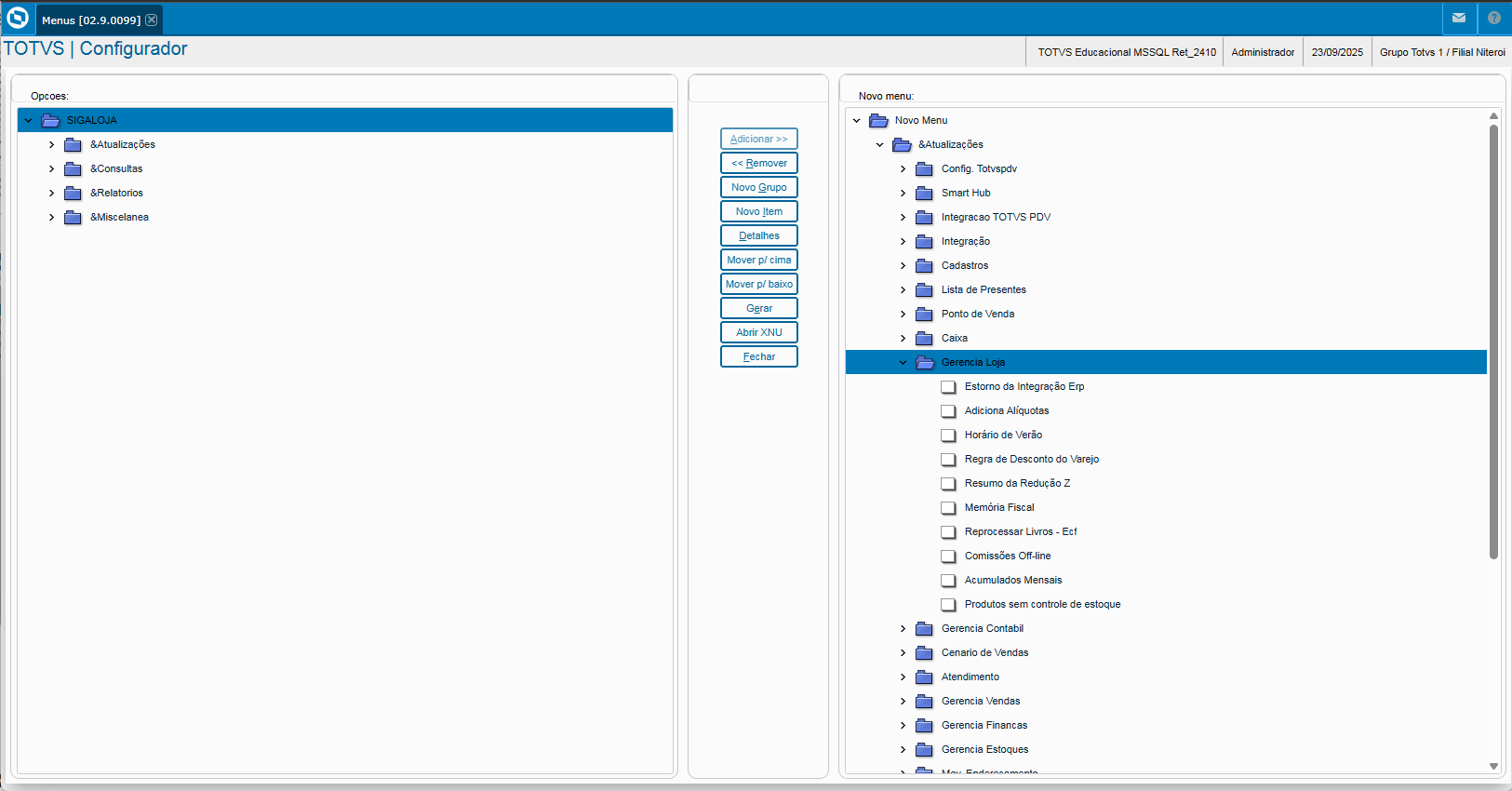
Task: Click the Caixa folder icon
Action: point(924,338)
